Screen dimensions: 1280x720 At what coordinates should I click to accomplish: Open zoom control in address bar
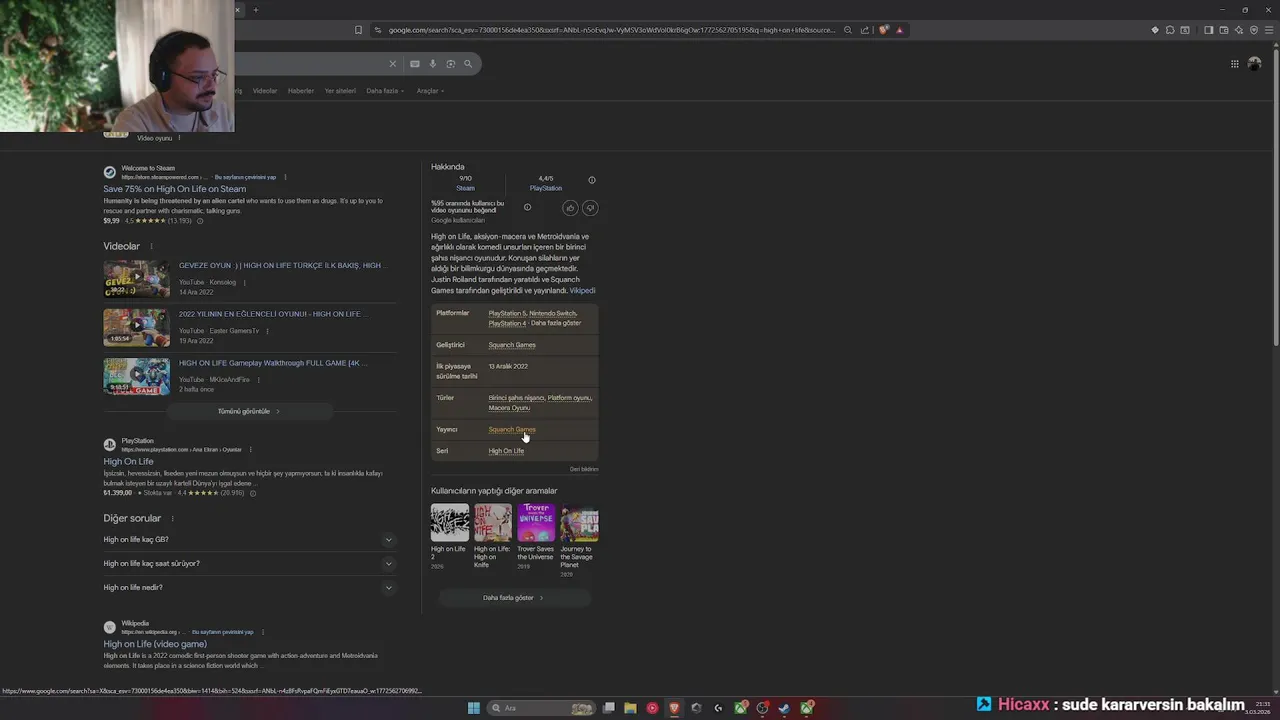pos(848,30)
